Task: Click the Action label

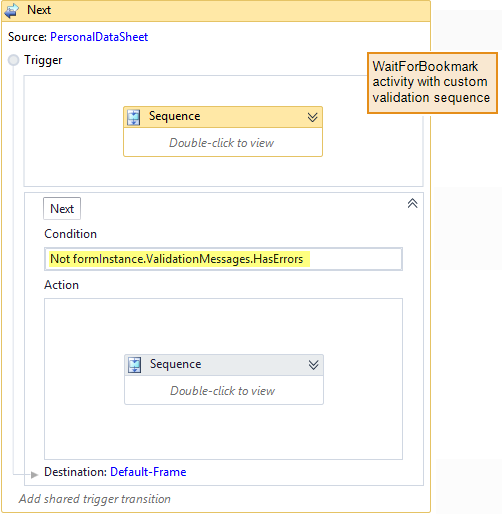Action: pos(62,285)
